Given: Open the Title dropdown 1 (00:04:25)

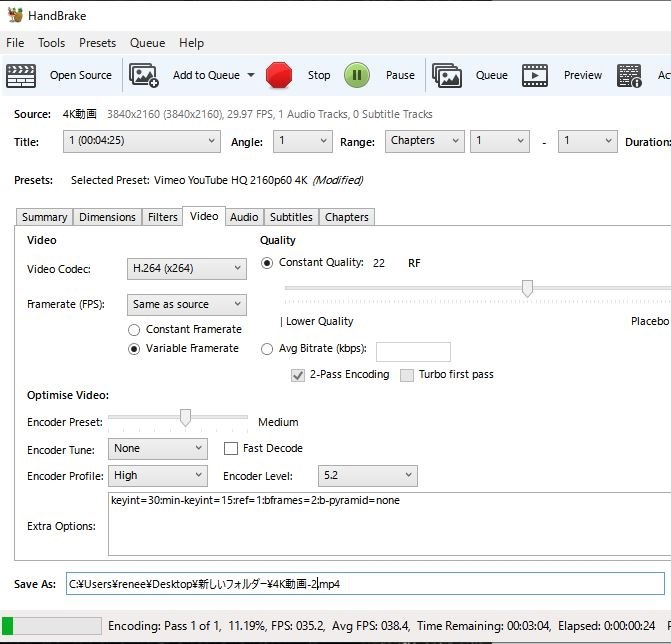Looking at the screenshot, I should pos(142,141).
